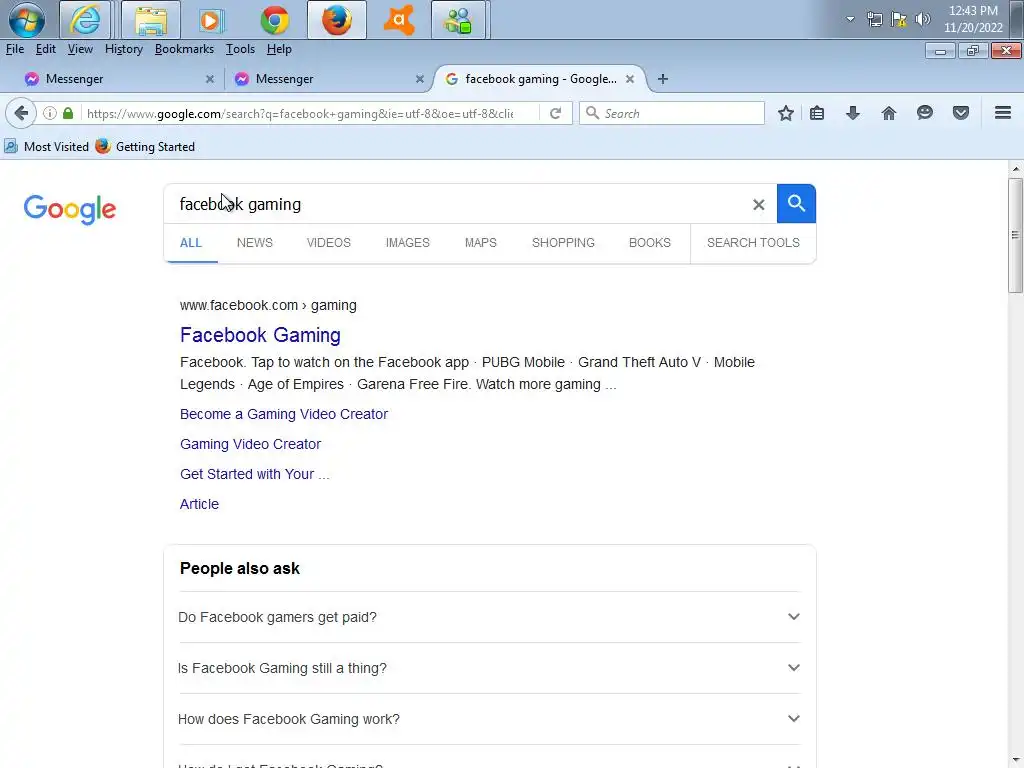1024x768 pixels.
Task: Open the Action Center flag icon
Action: tap(899, 19)
